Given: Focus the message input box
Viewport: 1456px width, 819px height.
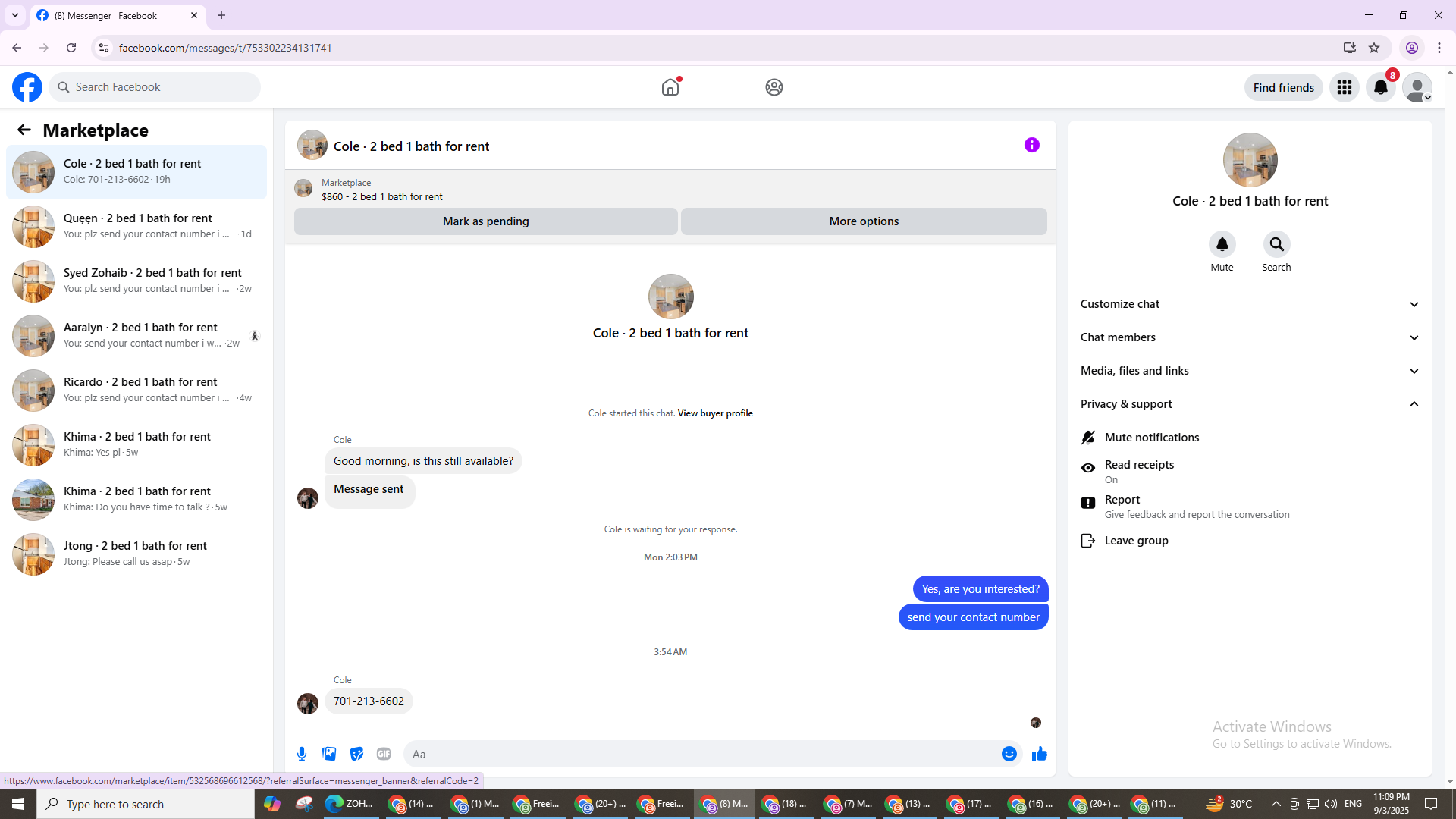Looking at the screenshot, I should [x=702, y=754].
